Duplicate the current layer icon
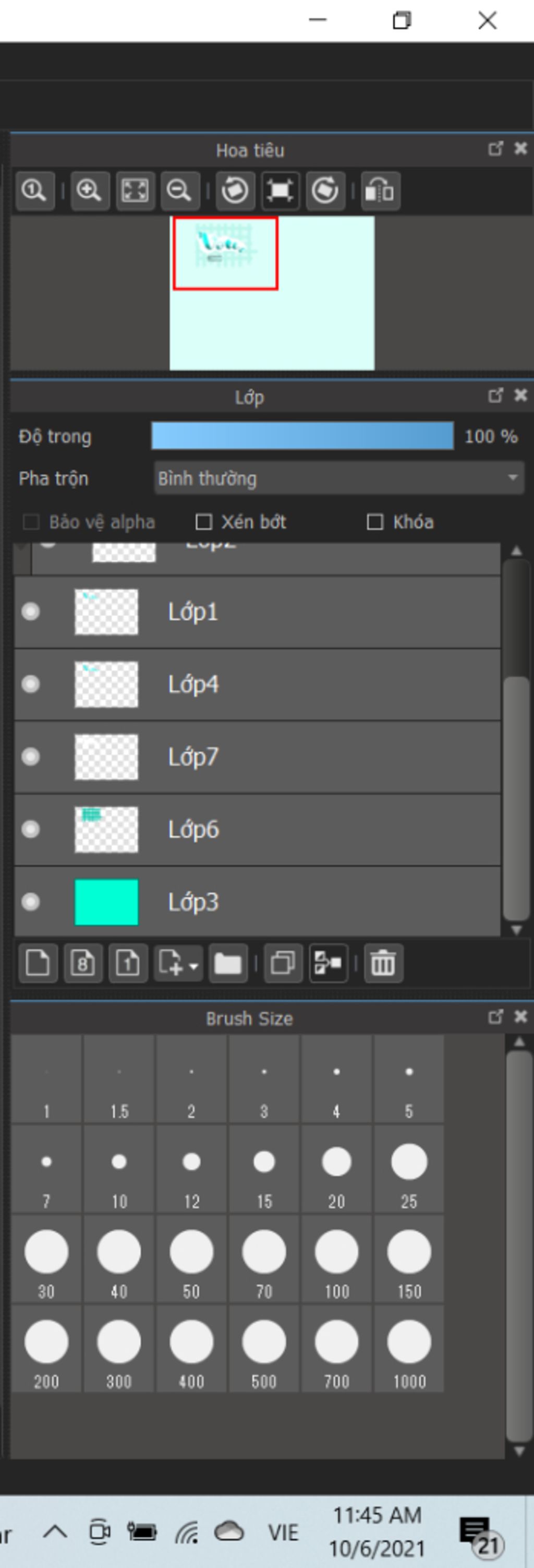 283,963
